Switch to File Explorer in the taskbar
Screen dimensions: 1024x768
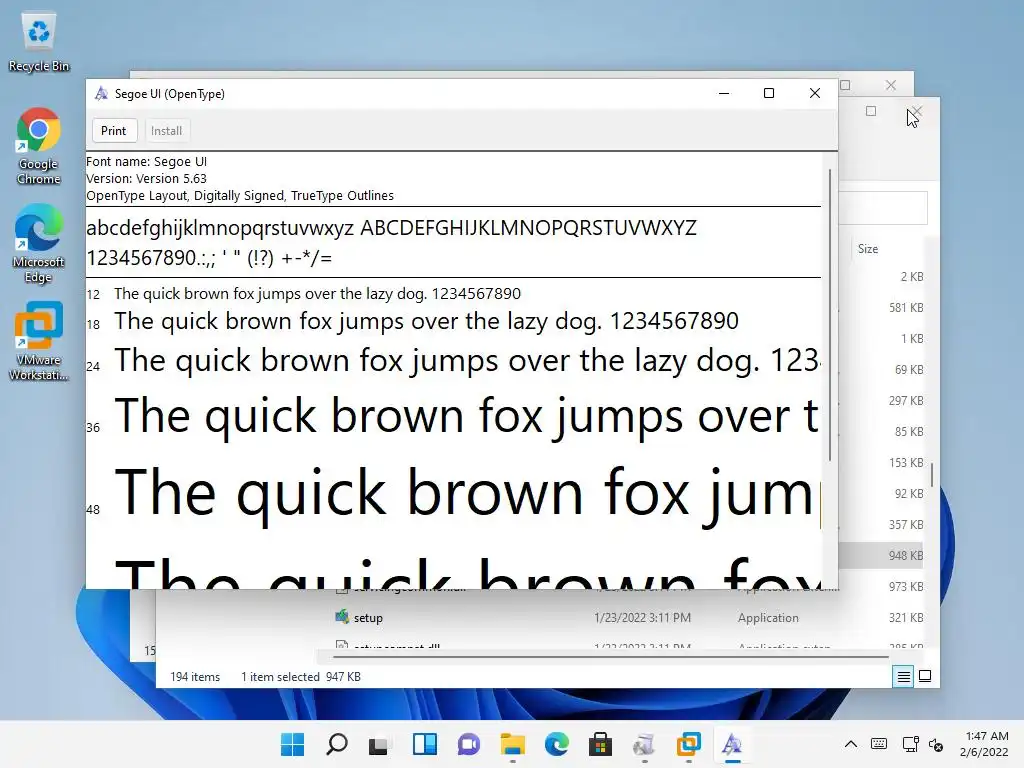pyautogui.click(x=513, y=744)
